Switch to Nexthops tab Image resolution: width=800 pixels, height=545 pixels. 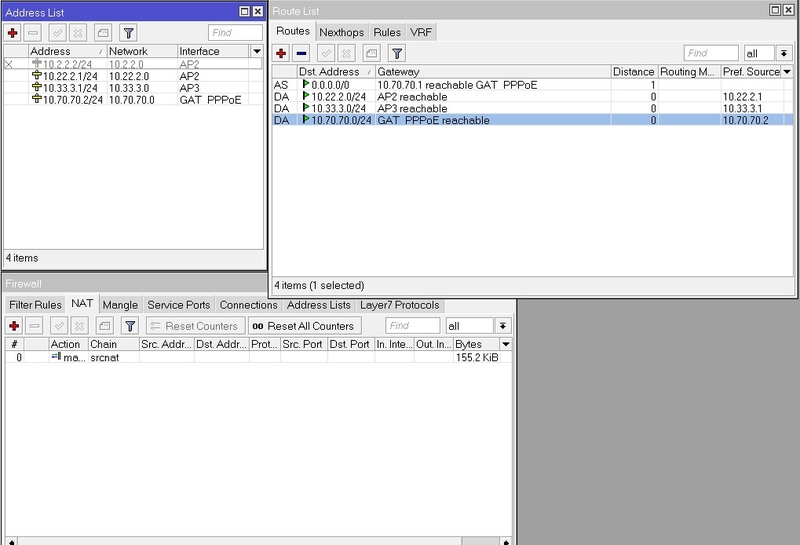tap(341, 32)
